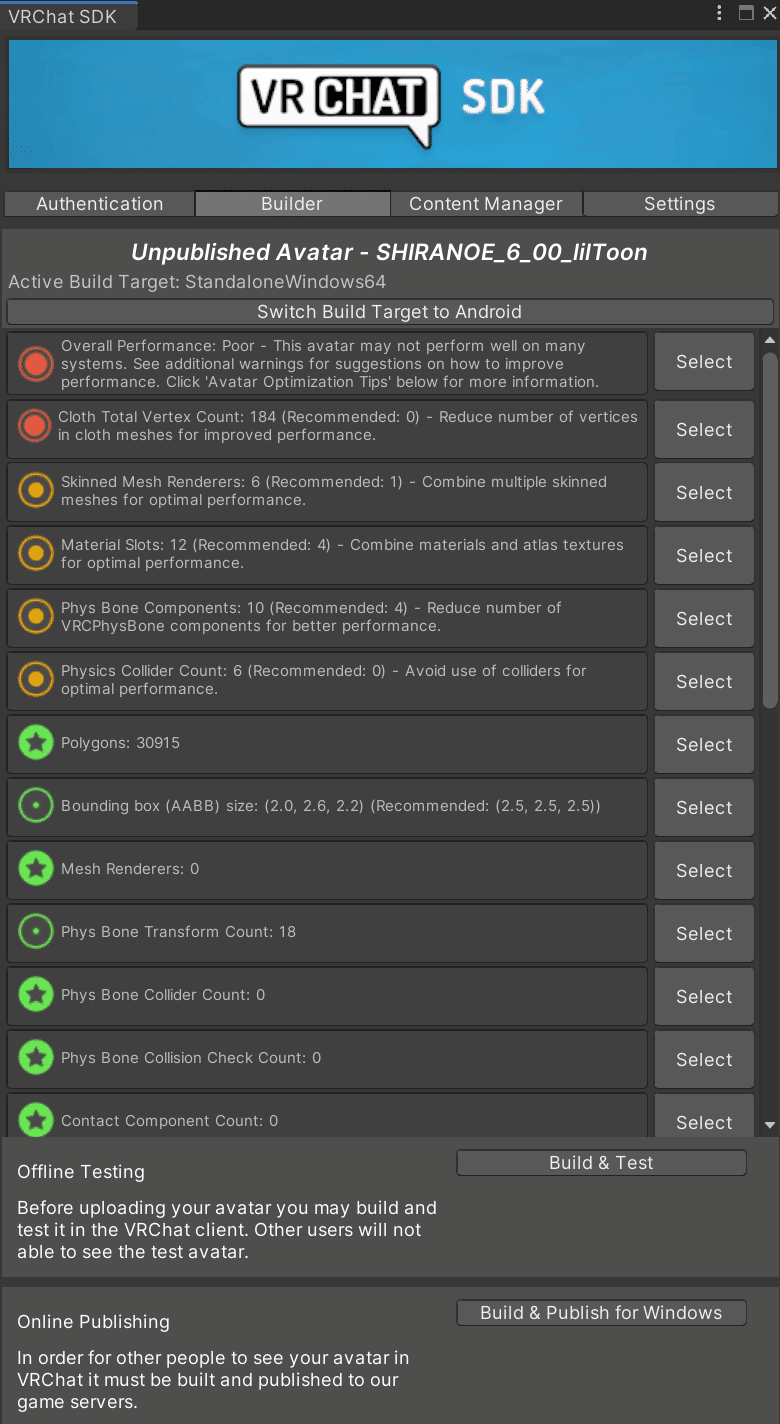Click the green star Mesh Renderers icon
The width and height of the screenshot is (780, 1424).
click(x=36, y=869)
